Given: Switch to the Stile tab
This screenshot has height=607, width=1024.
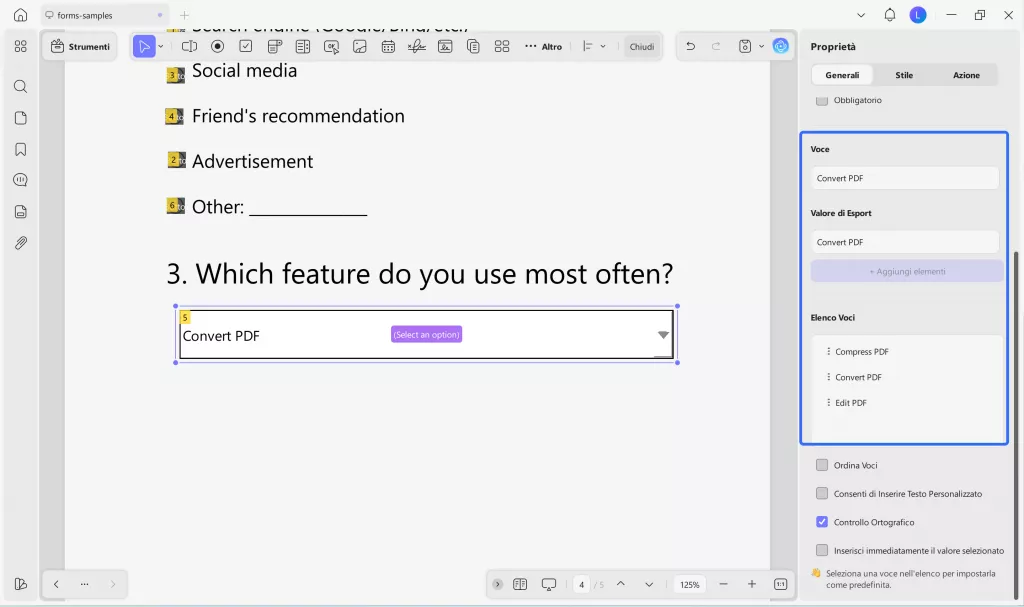Looking at the screenshot, I should click(904, 75).
